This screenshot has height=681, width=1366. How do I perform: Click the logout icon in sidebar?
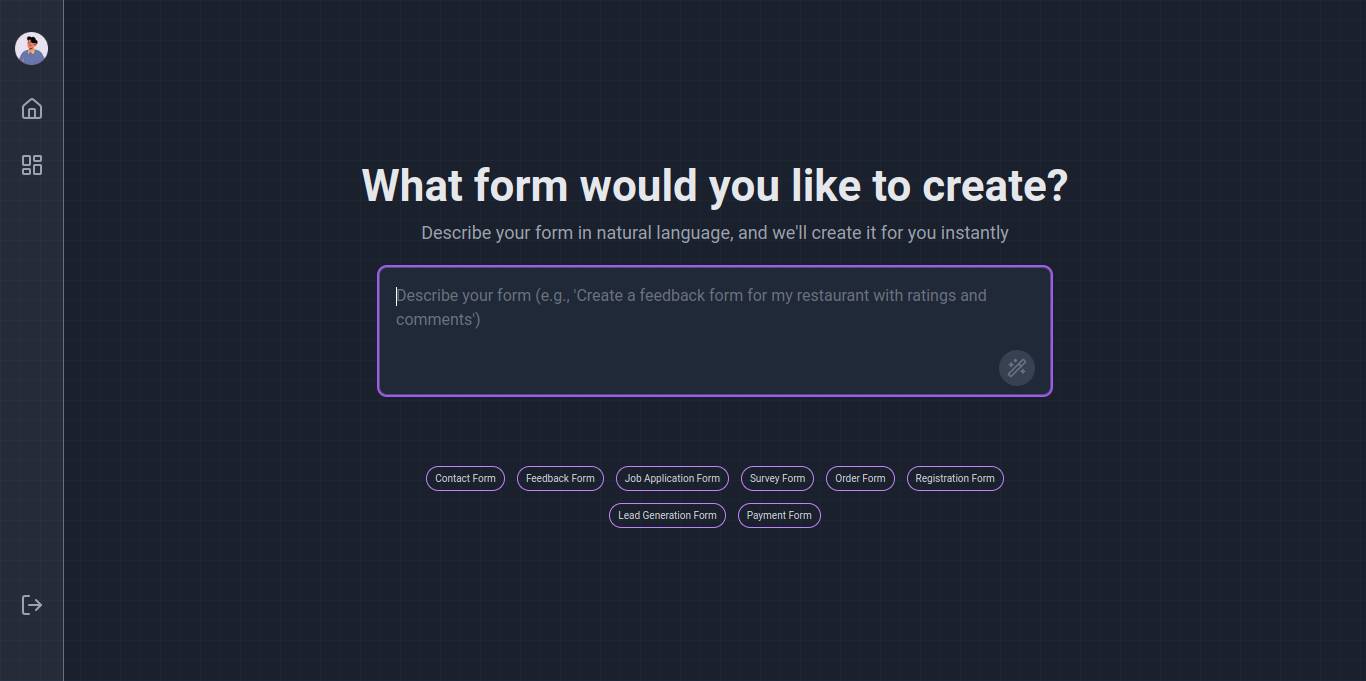pyautogui.click(x=32, y=605)
